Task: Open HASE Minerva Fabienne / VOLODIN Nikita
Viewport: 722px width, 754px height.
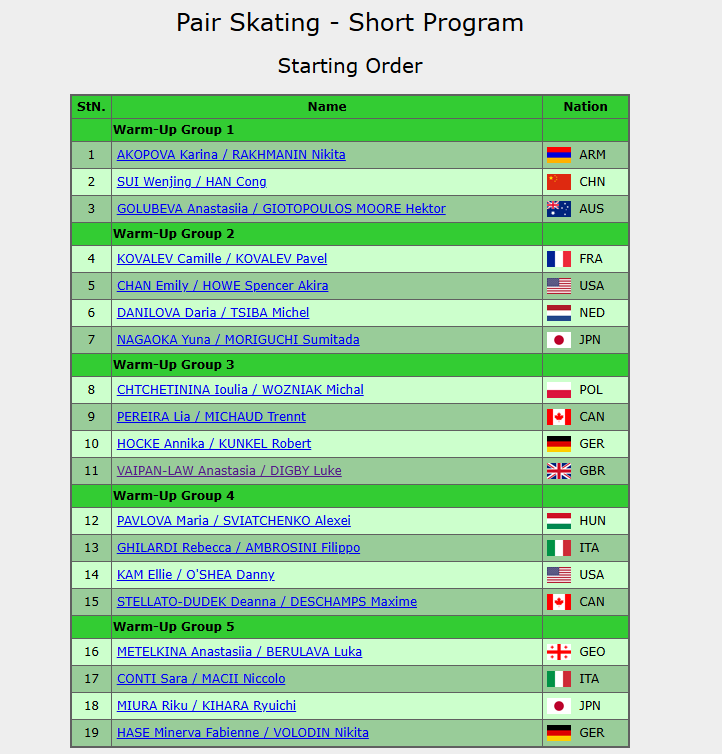Action: click(x=243, y=733)
